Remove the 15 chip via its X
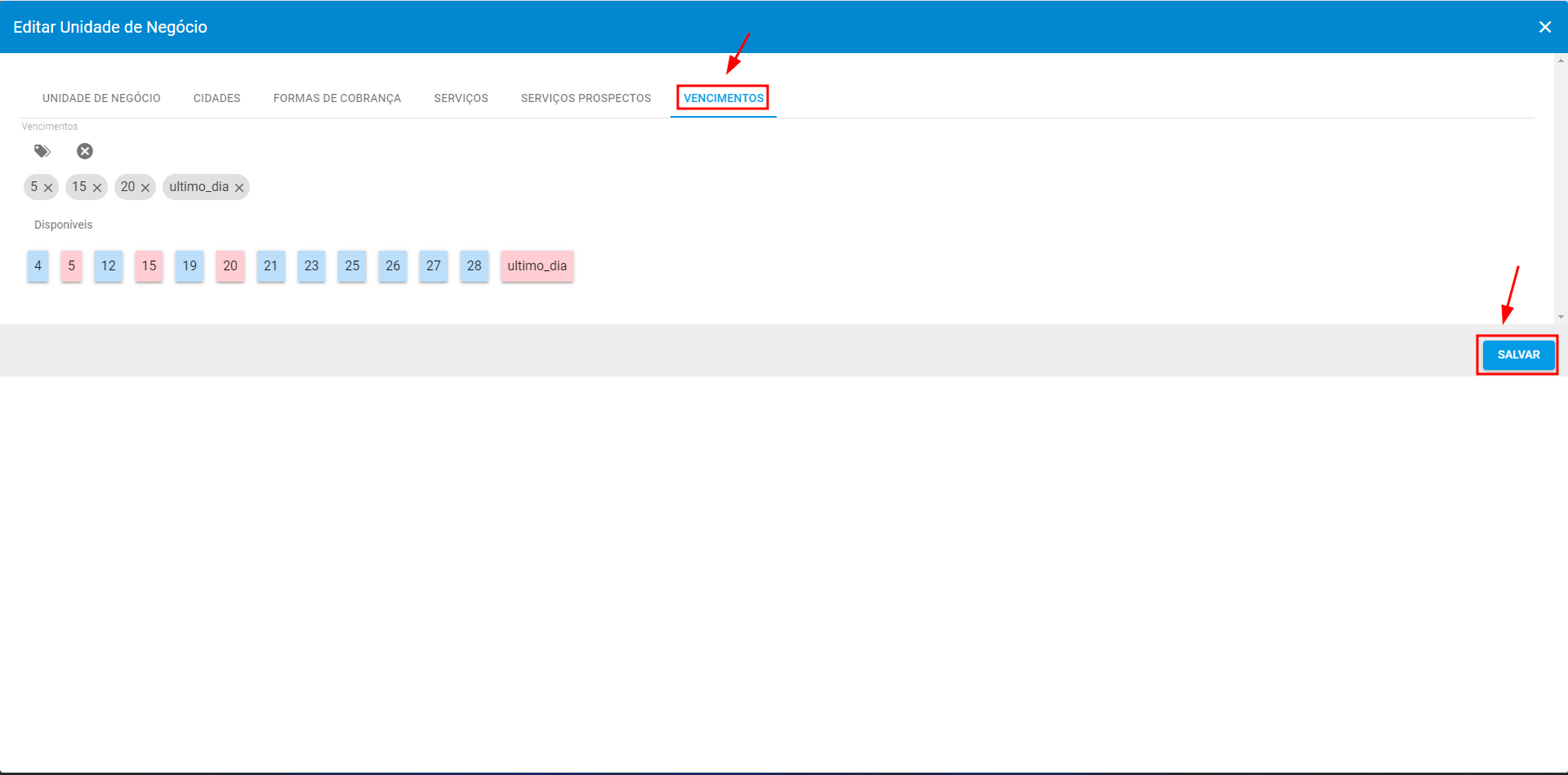 [97, 188]
